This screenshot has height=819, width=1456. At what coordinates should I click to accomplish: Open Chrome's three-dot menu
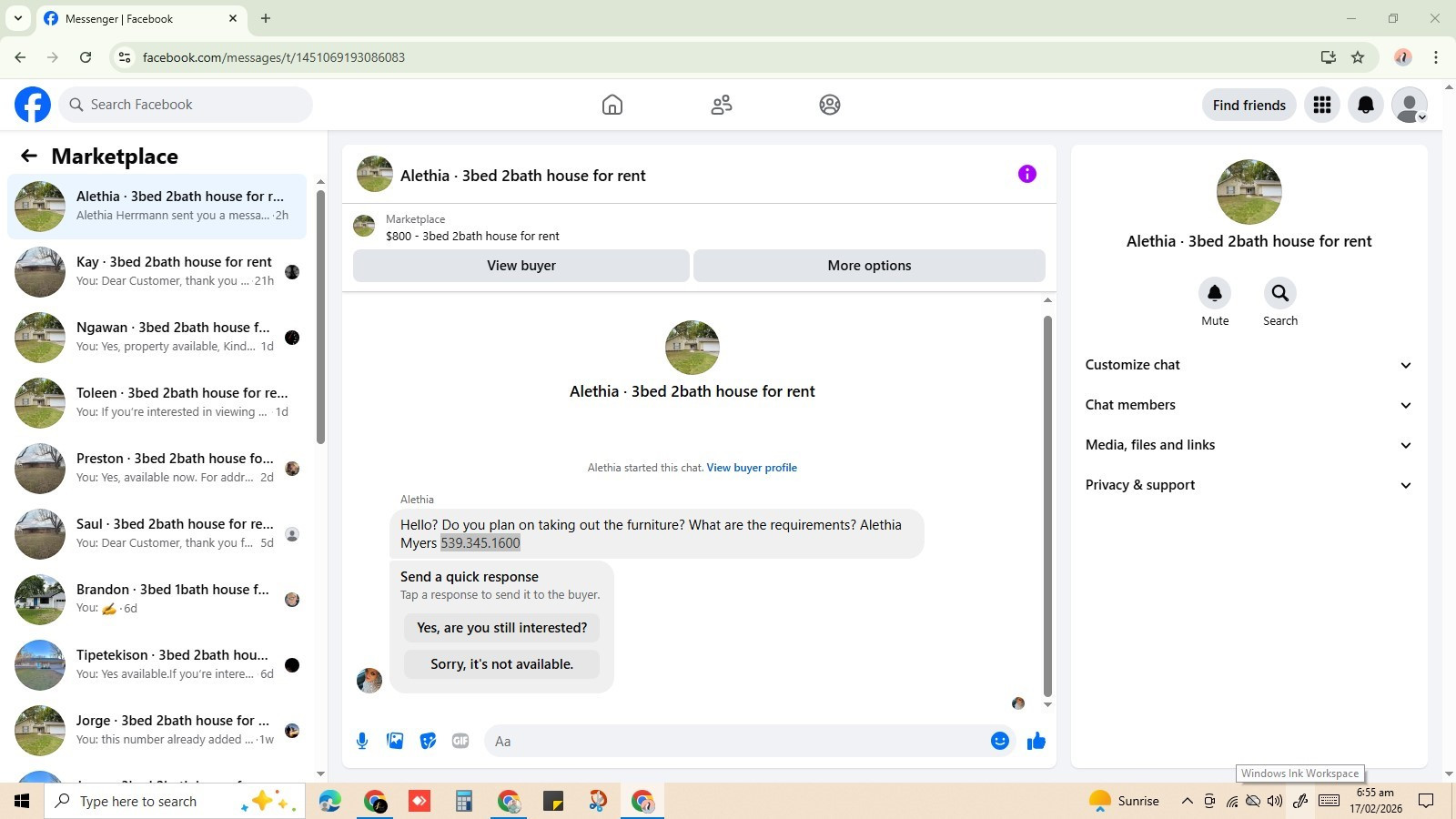point(1436,57)
